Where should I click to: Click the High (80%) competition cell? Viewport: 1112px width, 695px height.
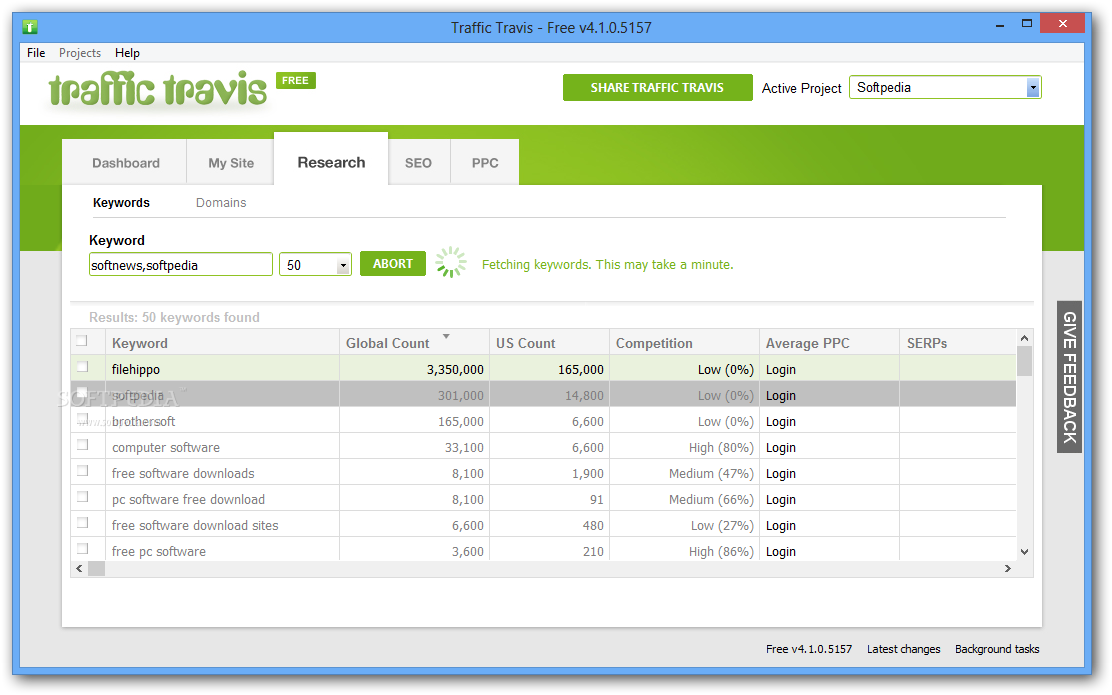(684, 448)
